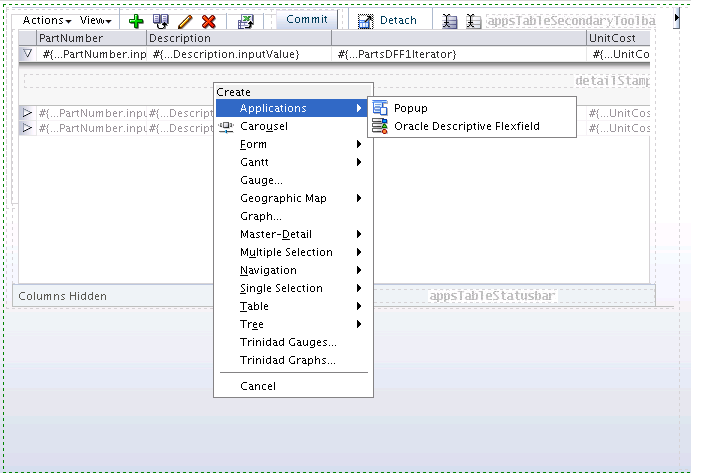704x473 pixels.
Task: Expand the third PartNumber row
Action: pyautogui.click(x=27, y=128)
